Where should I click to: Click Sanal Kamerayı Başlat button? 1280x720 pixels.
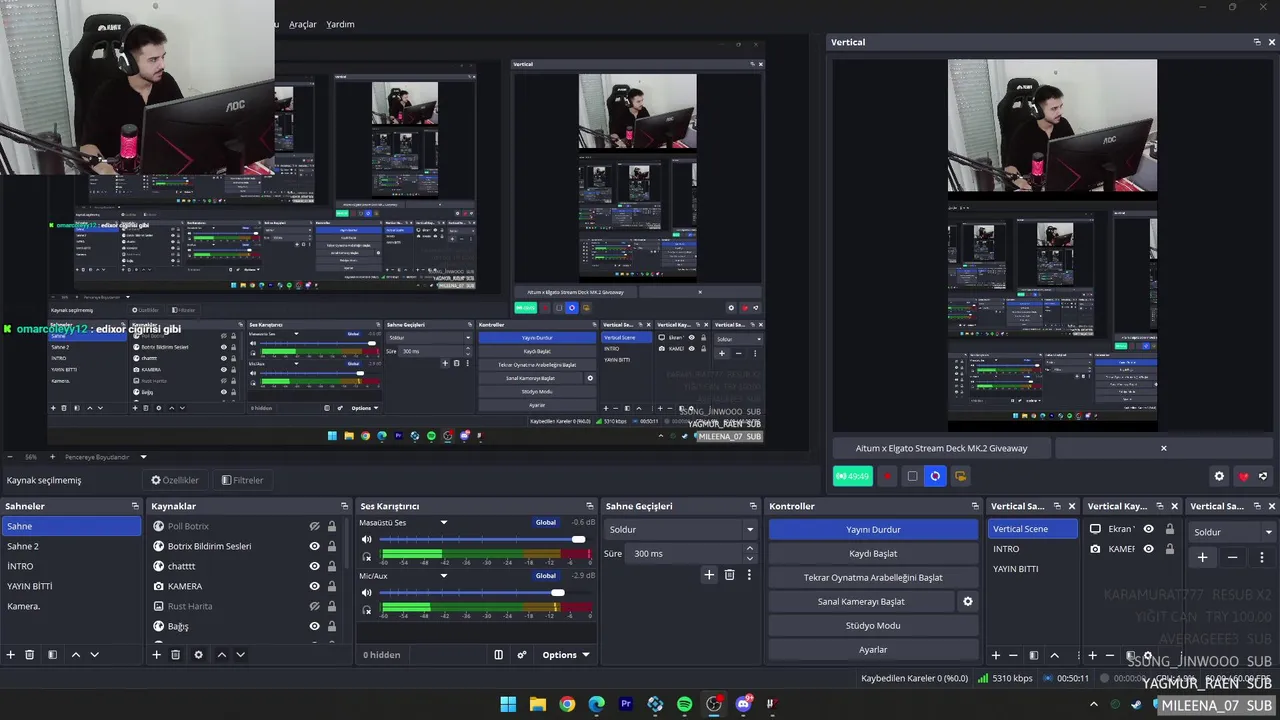pyautogui.click(x=861, y=601)
